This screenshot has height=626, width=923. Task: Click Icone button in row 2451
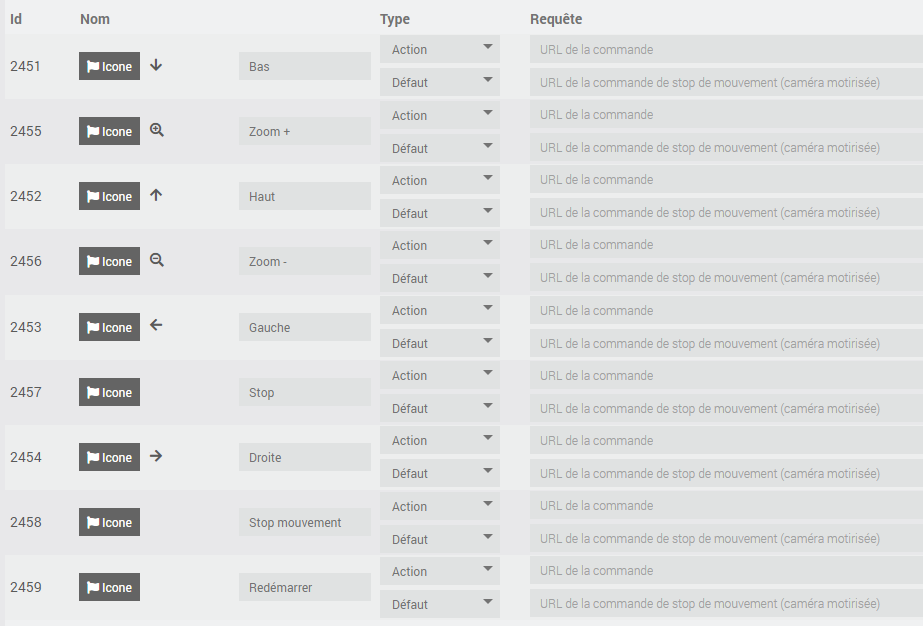pyautogui.click(x=109, y=66)
